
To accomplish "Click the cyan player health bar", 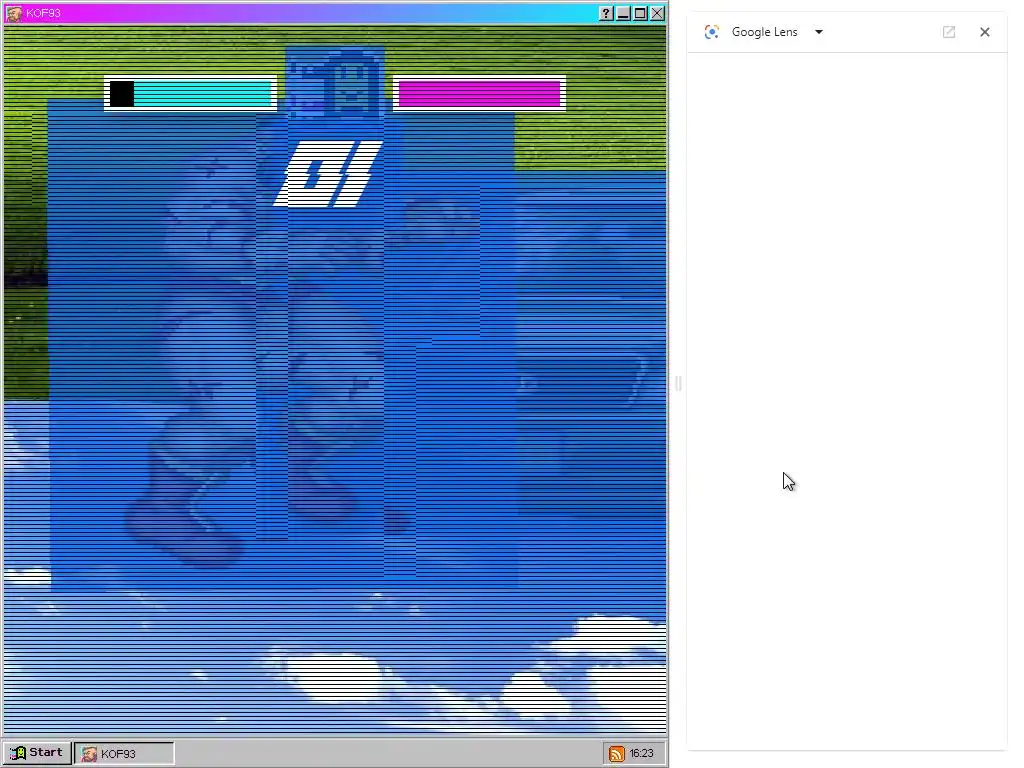I will coord(190,94).
